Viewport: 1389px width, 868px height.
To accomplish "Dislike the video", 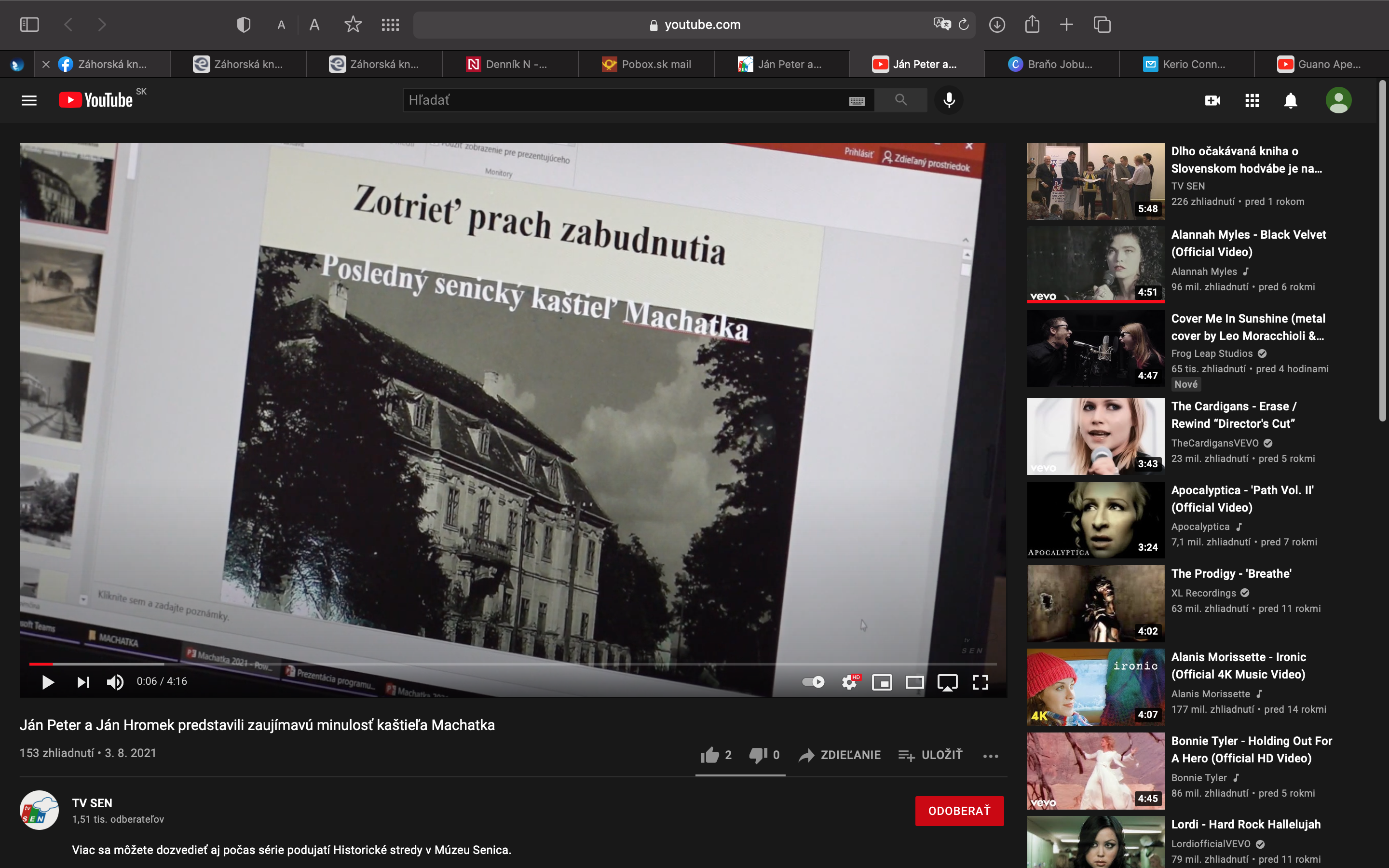I will point(764,755).
